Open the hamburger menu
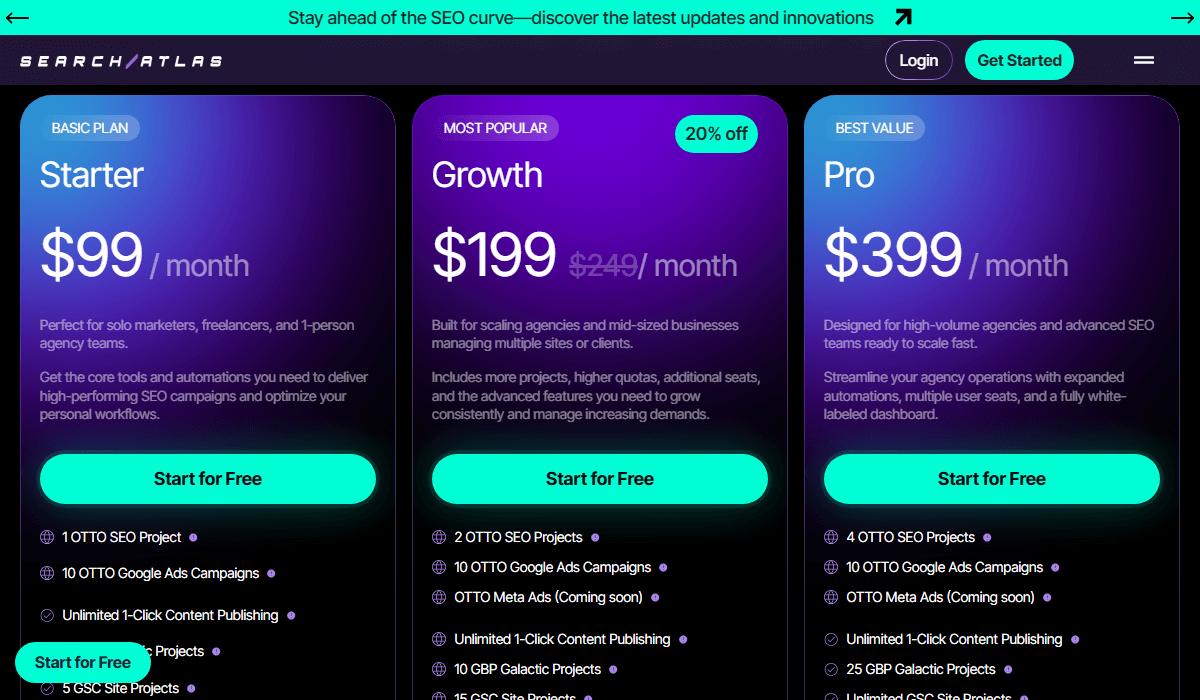This screenshot has height=700, width=1200. (x=1144, y=60)
